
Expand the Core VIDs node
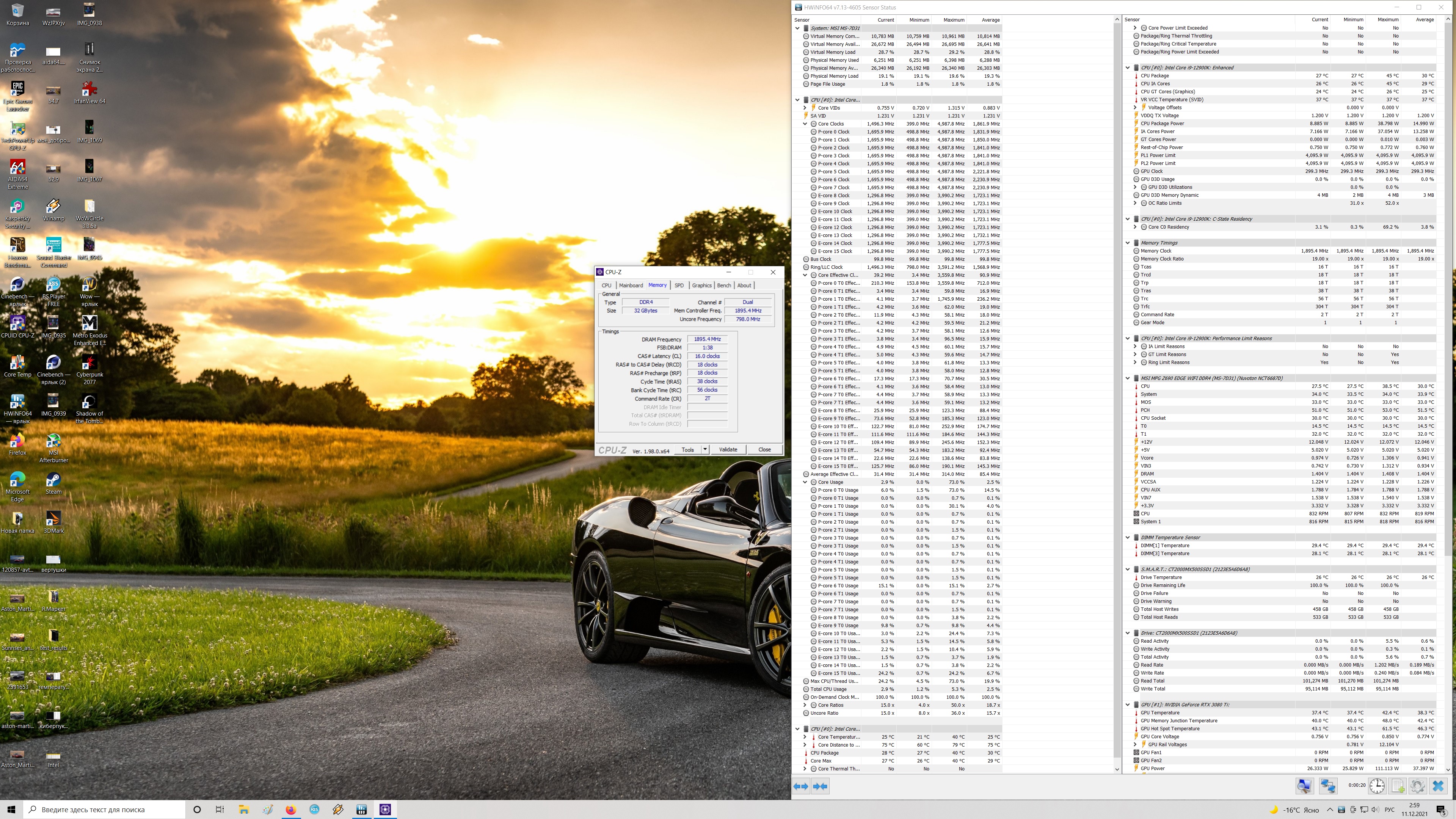tap(805, 108)
